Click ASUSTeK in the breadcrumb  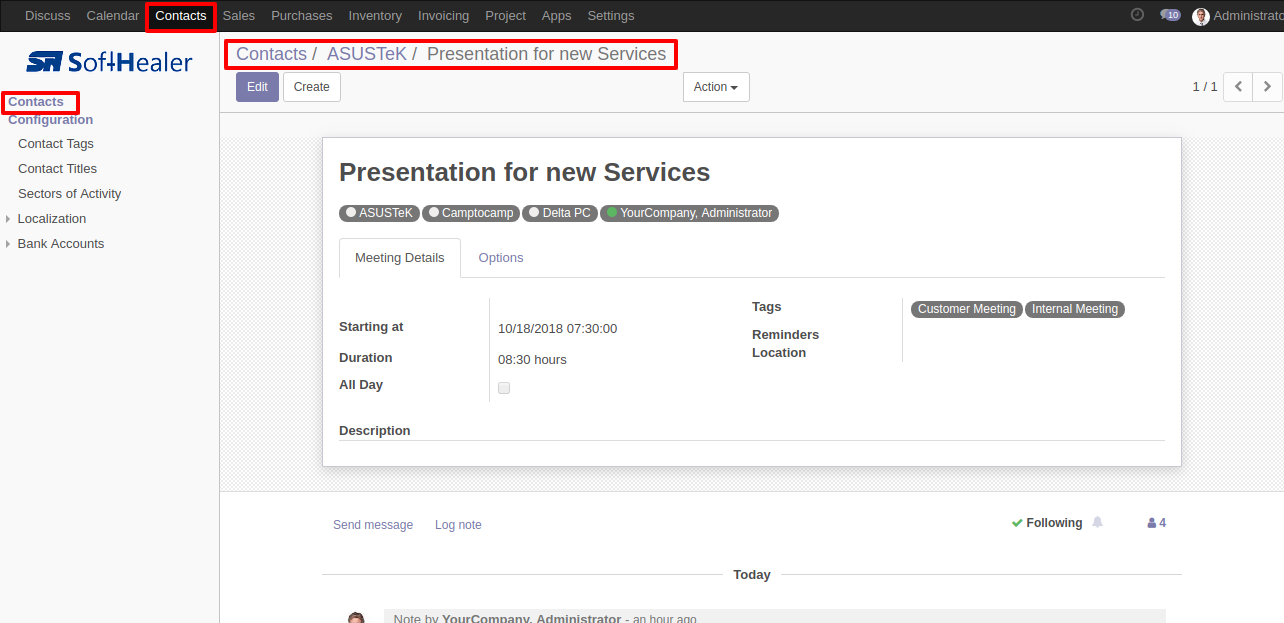click(x=367, y=54)
